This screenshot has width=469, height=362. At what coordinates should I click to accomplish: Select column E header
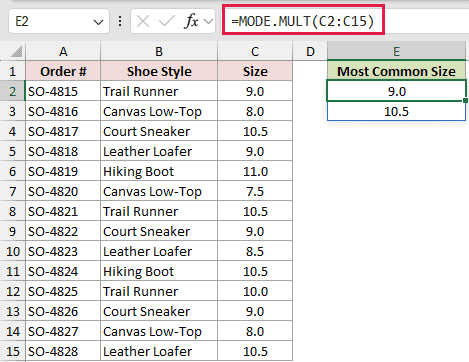[396, 51]
